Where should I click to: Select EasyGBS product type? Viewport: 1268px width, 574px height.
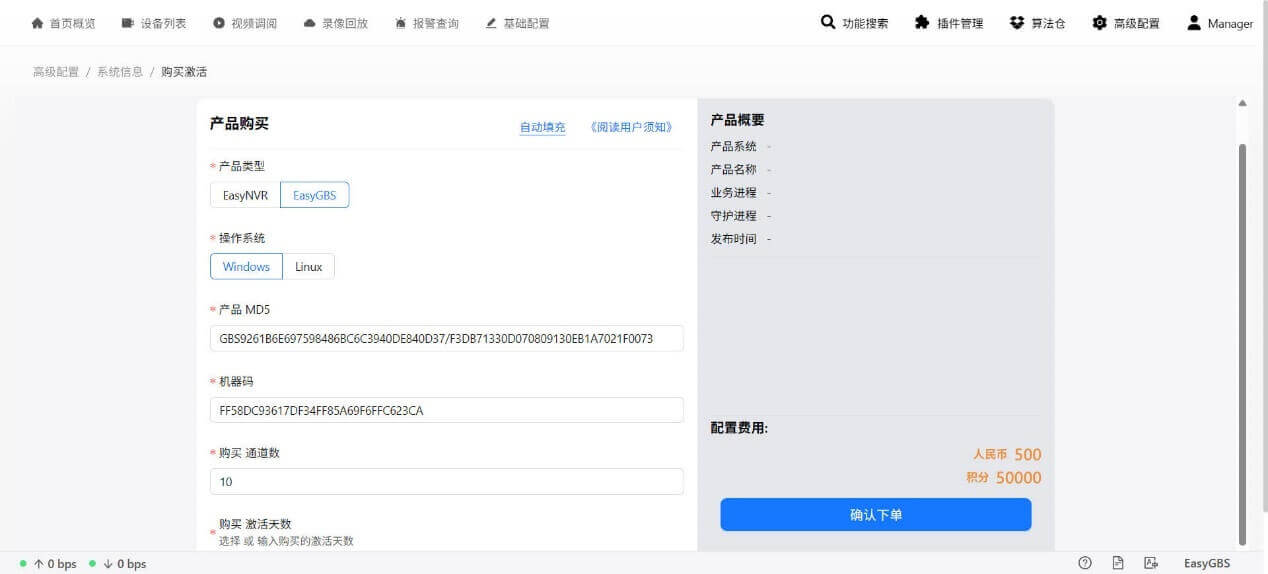tap(314, 195)
